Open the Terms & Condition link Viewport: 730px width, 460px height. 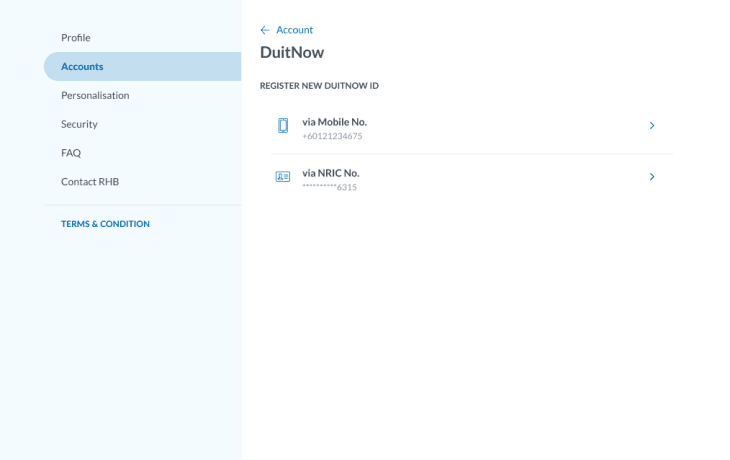tap(105, 224)
